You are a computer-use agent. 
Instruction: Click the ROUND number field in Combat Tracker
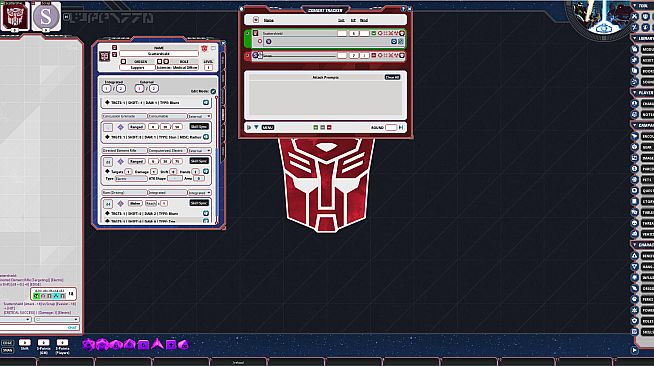(x=391, y=127)
